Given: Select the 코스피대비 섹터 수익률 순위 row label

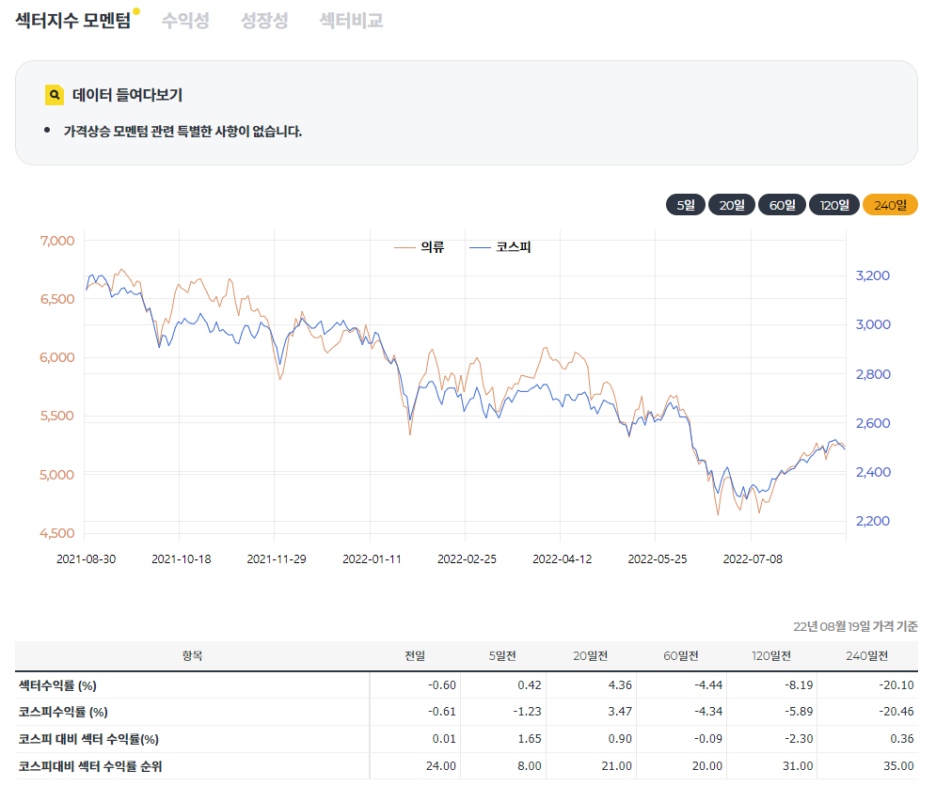Looking at the screenshot, I should click(x=90, y=766).
